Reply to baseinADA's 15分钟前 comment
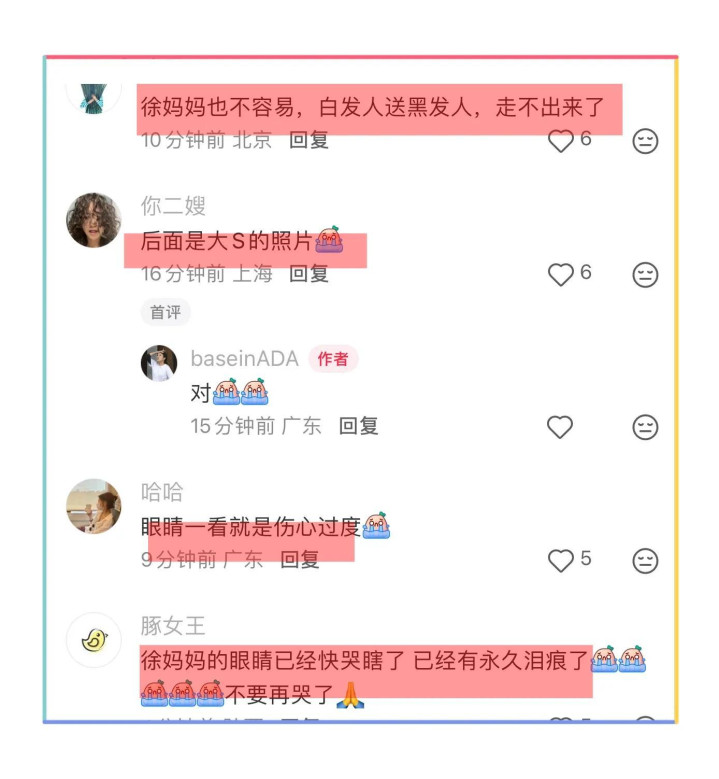This screenshot has width=719, height=779. point(358,426)
